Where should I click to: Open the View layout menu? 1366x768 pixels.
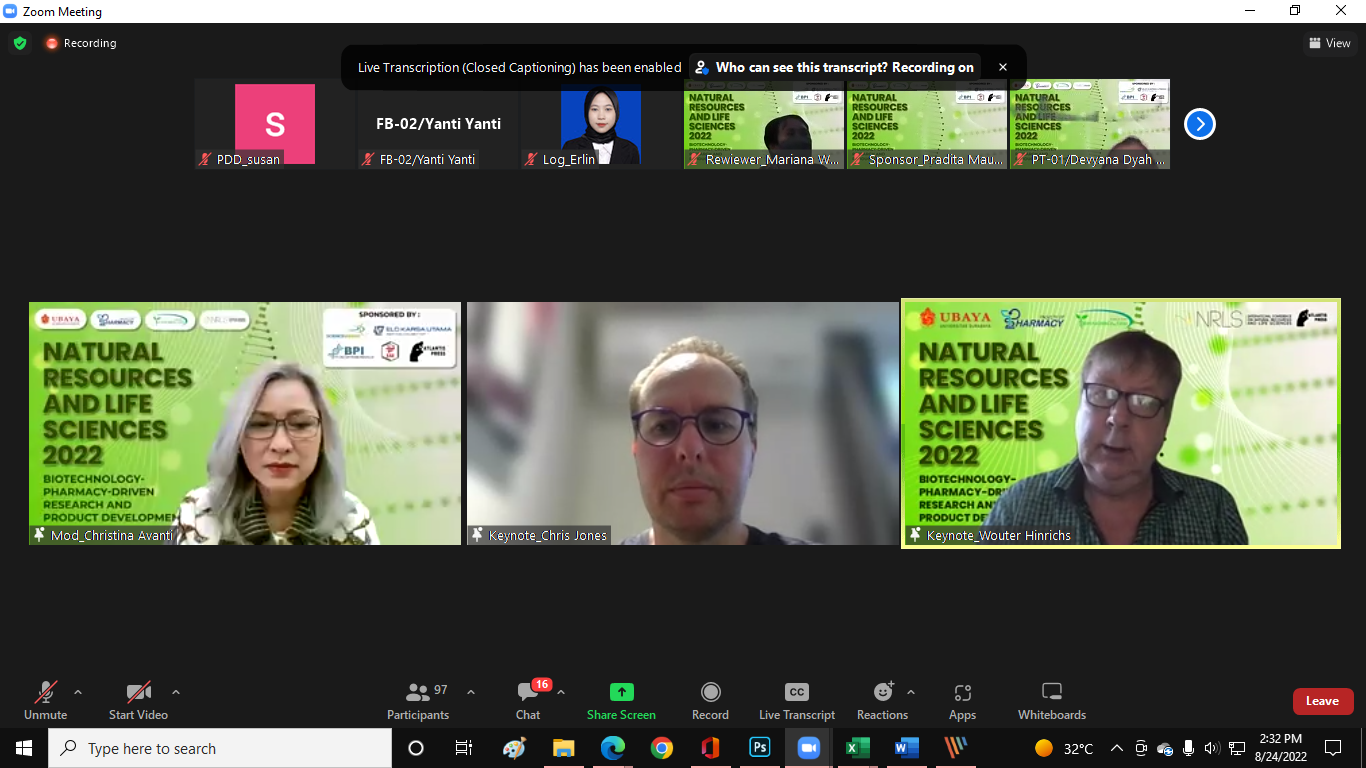(x=1330, y=43)
